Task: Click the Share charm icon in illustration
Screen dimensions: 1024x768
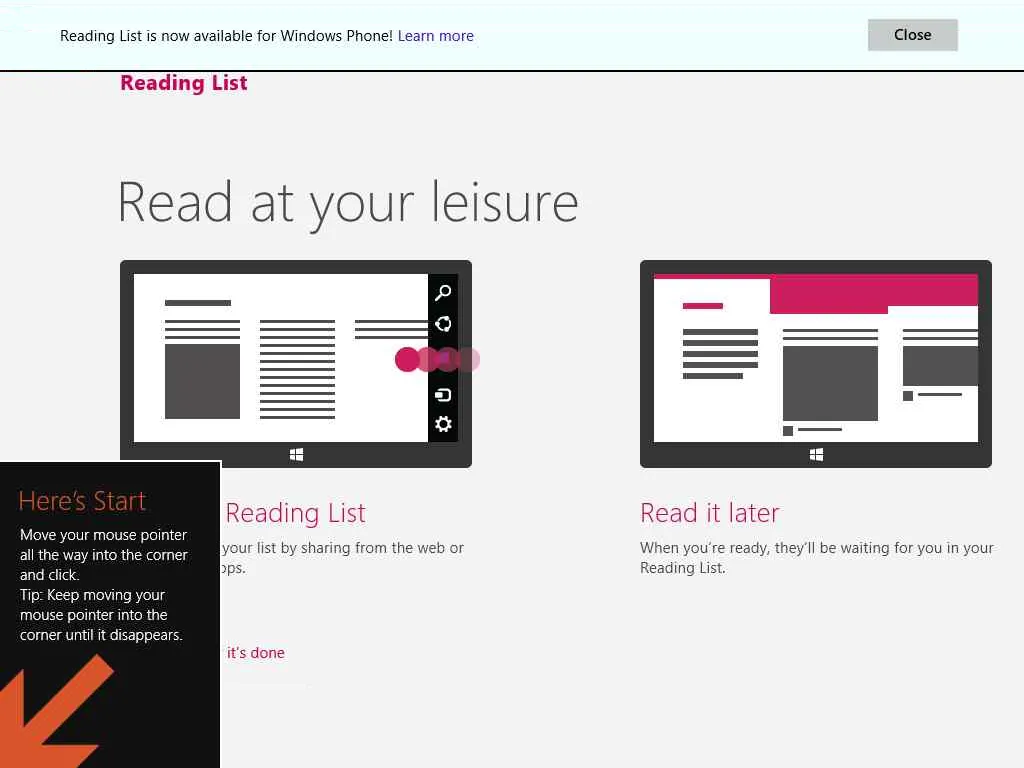Action: tap(443, 324)
